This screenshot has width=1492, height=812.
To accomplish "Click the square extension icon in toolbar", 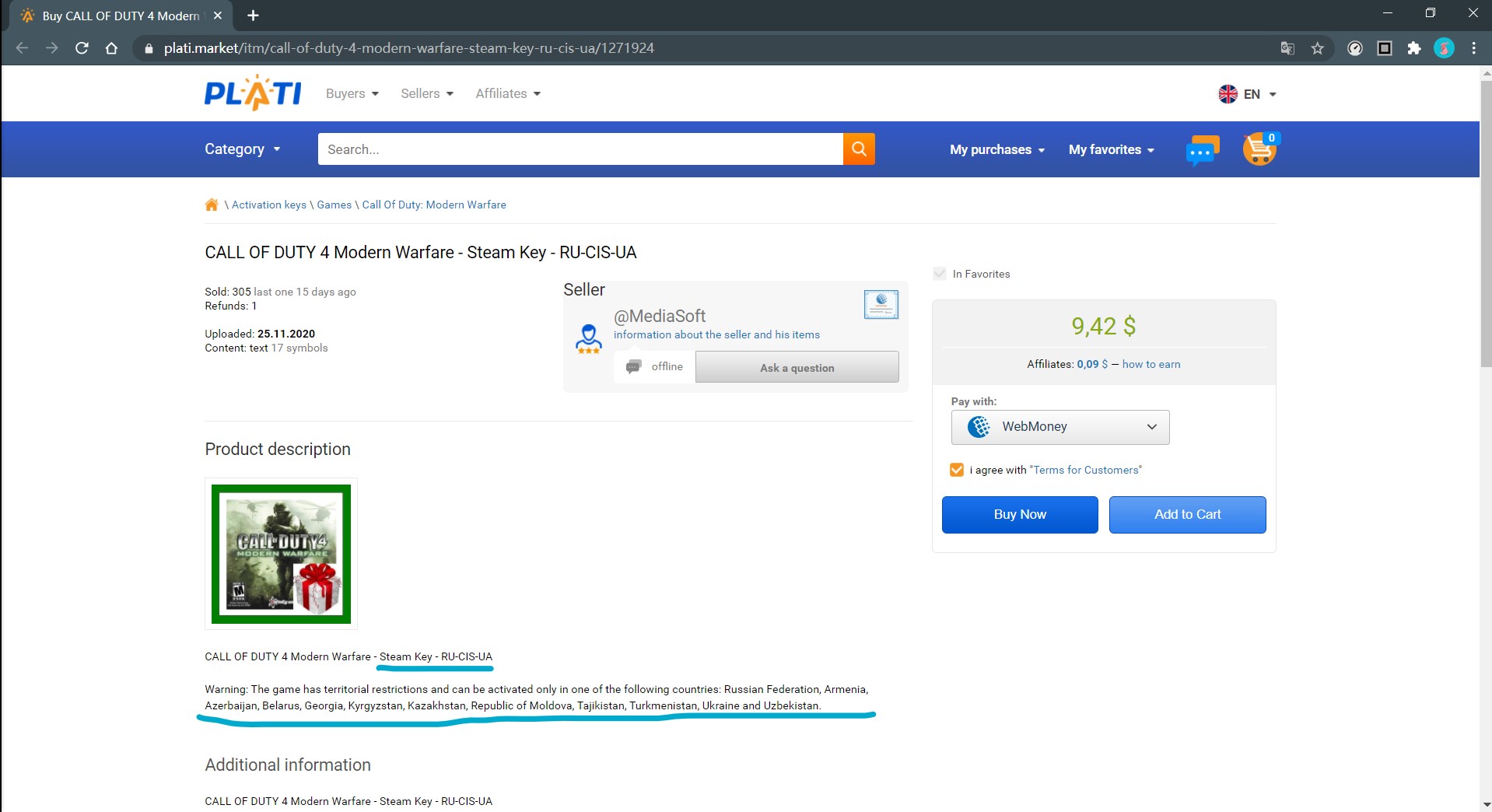I will tap(1385, 48).
